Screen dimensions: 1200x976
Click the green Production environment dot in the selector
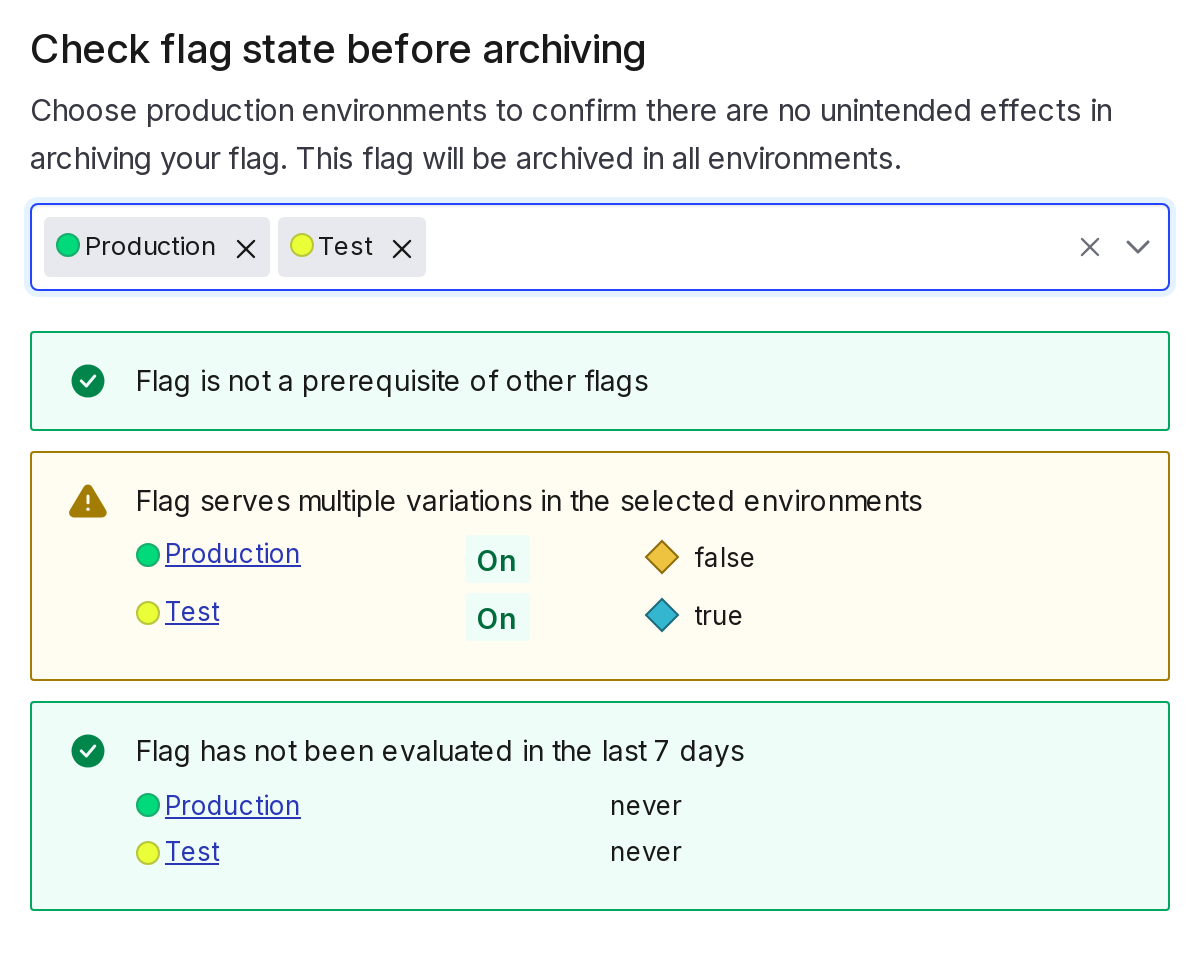point(67,244)
